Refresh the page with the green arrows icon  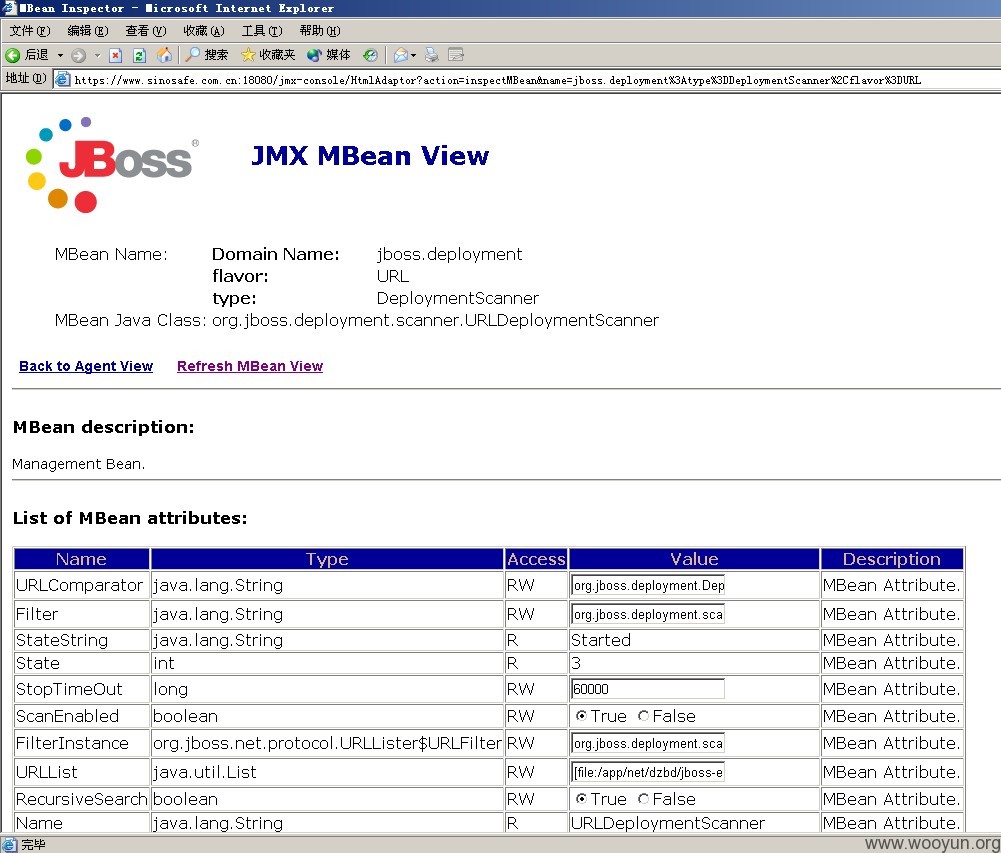(x=139, y=56)
